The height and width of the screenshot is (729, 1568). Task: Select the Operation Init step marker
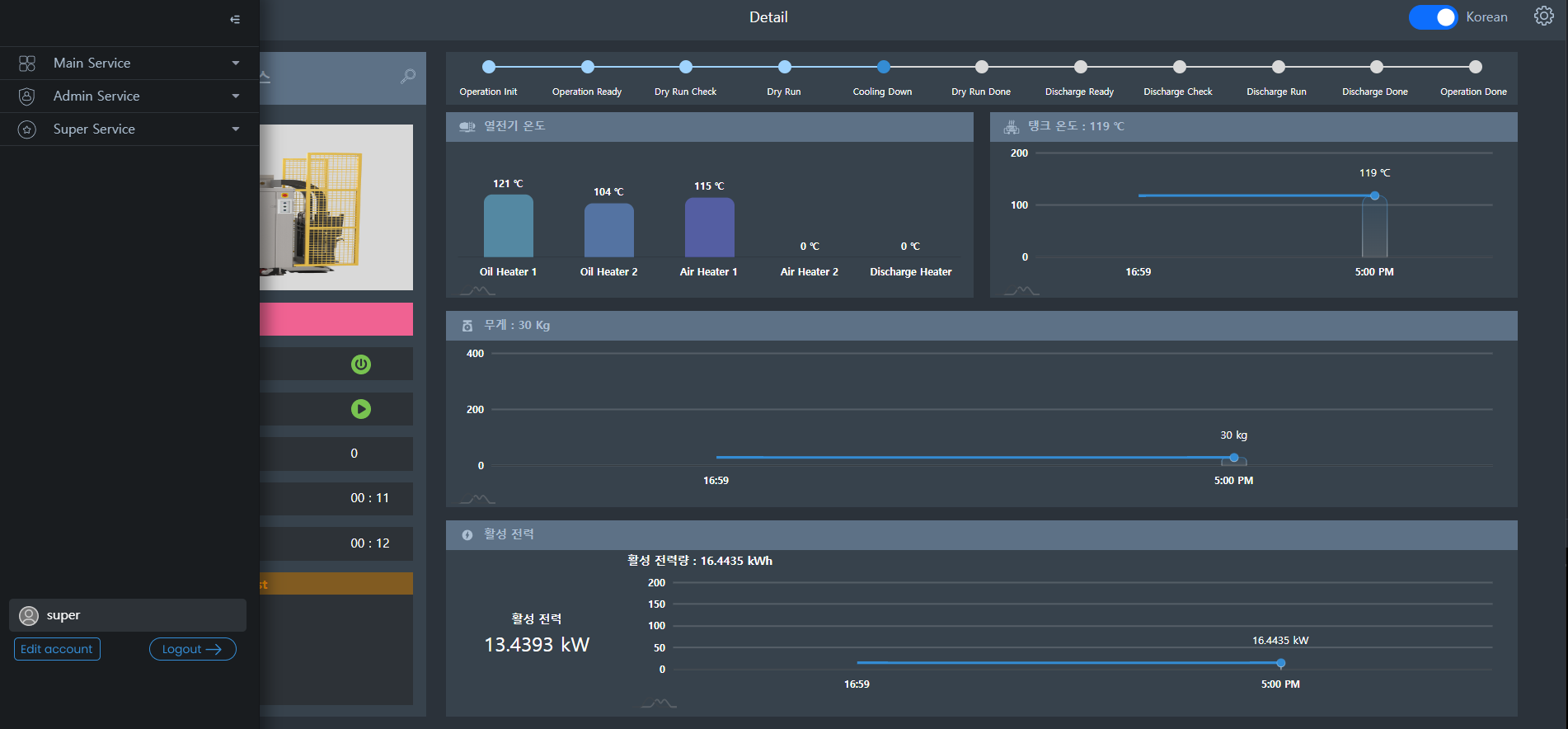click(x=489, y=67)
